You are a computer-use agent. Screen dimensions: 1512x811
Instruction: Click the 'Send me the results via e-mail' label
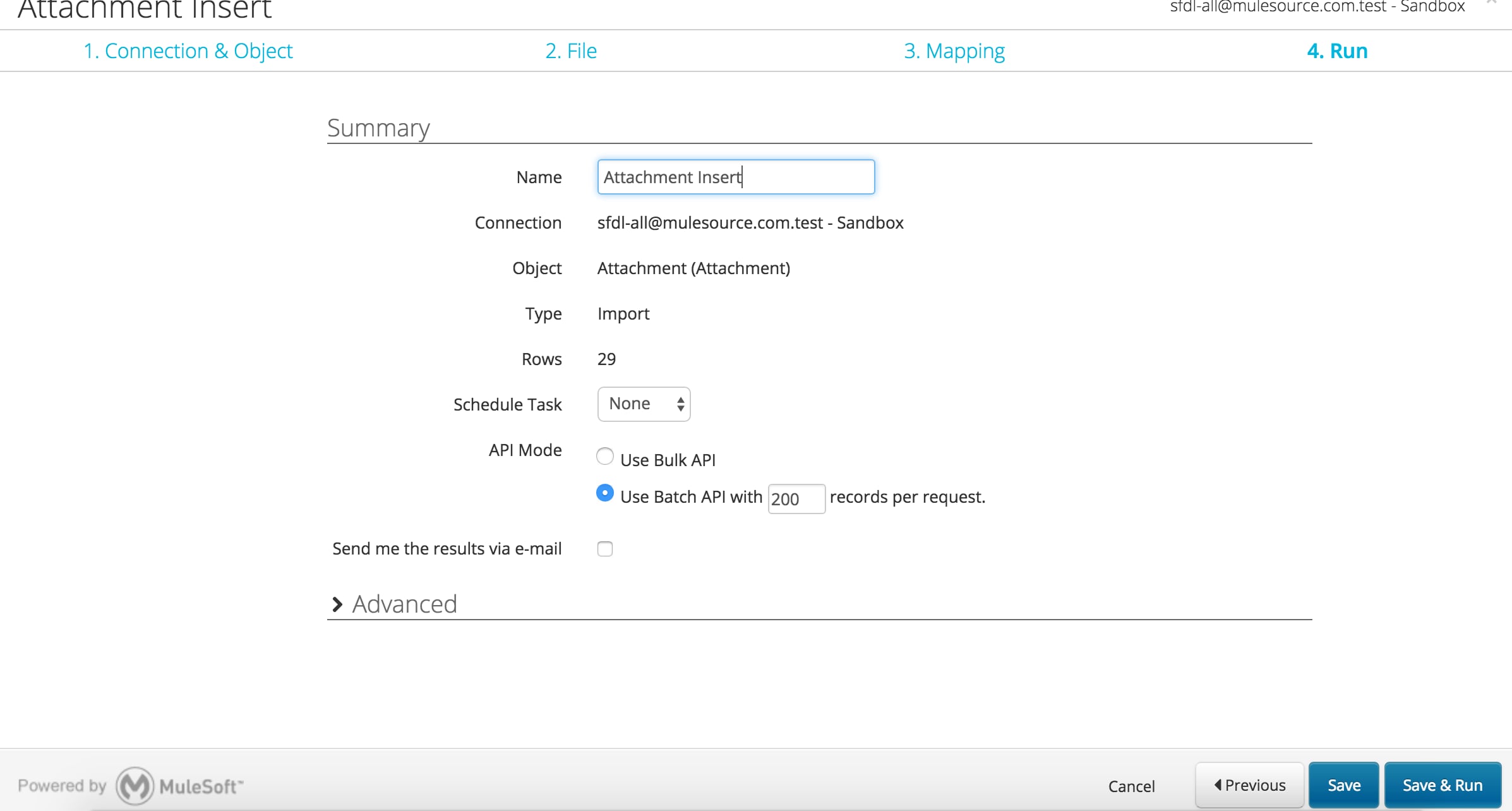tap(447, 548)
